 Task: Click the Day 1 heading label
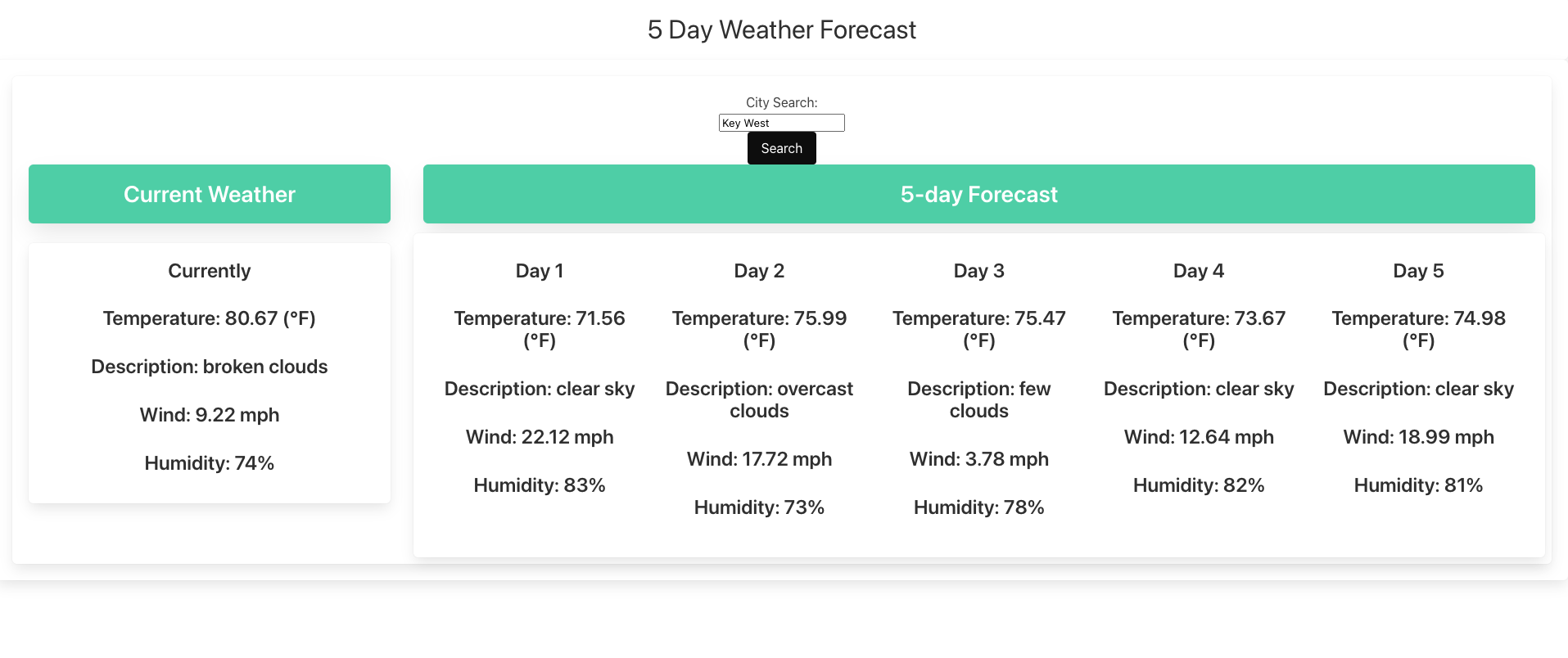pyautogui.click(x=540, y=270)
